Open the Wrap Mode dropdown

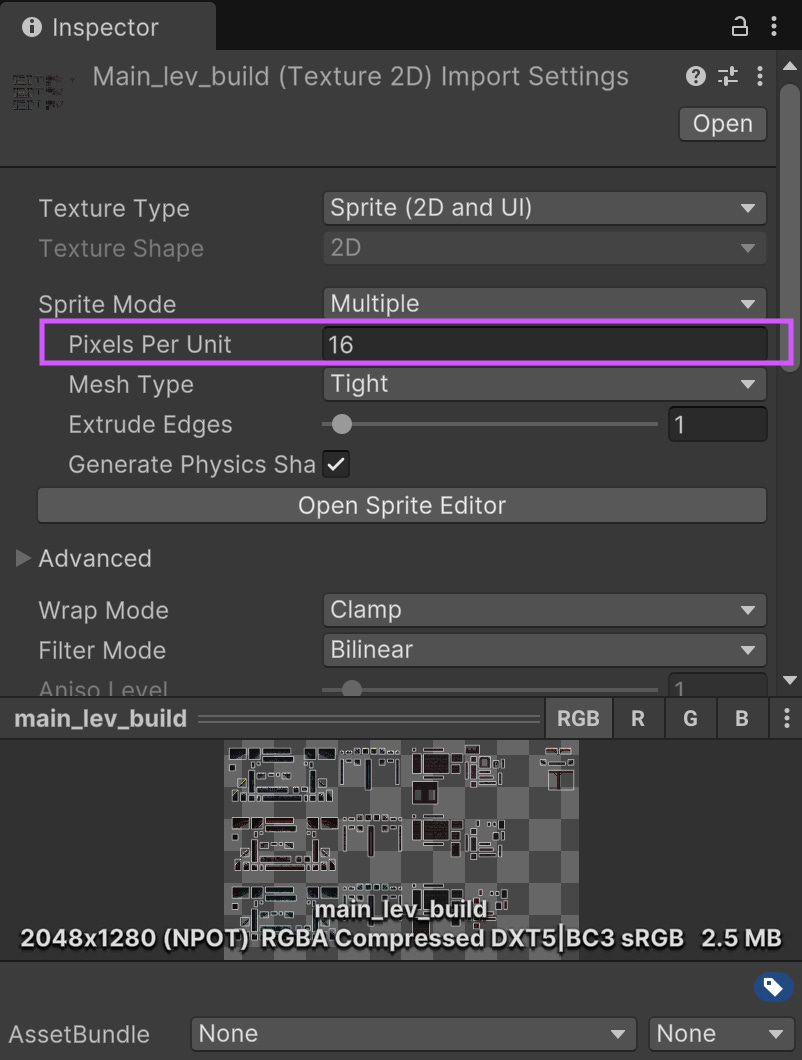(544, 610)
